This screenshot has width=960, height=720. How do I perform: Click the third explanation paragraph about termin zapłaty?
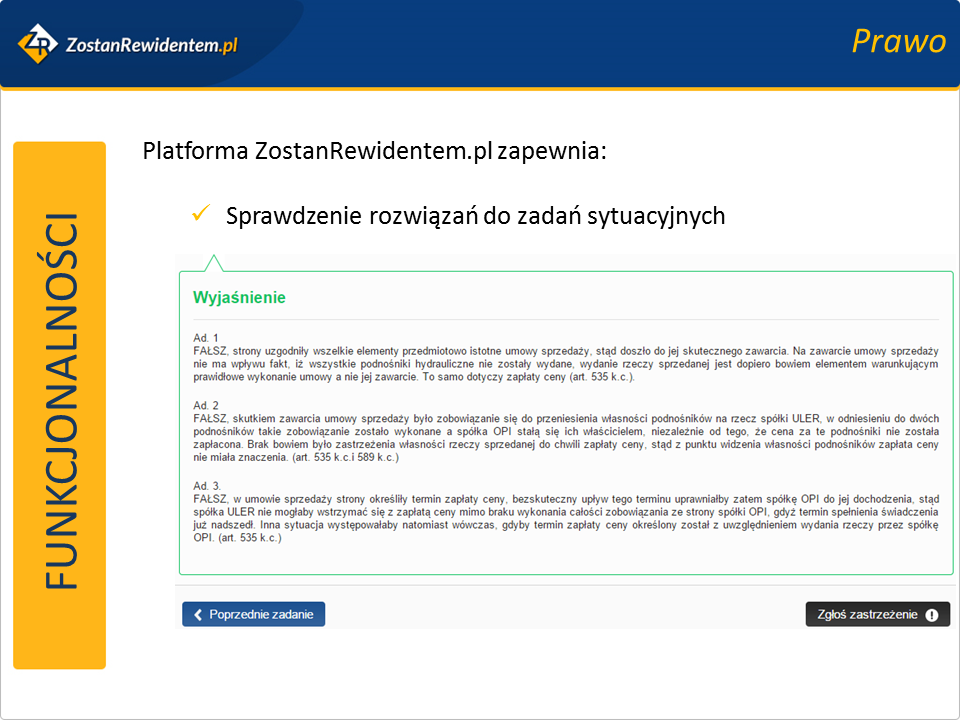pyautogui.click(x=565, y=517)
